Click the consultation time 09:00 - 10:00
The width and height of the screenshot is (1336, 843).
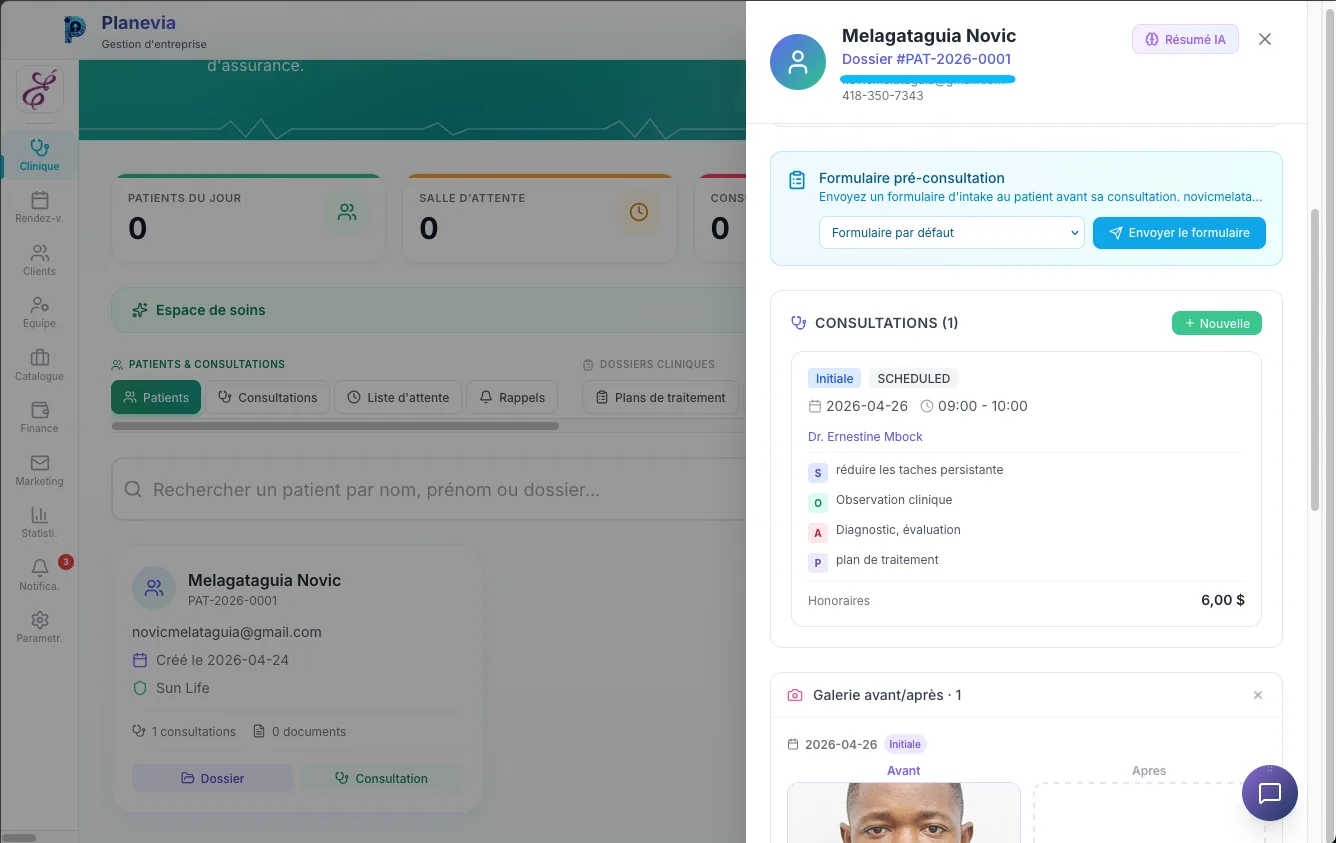tap(983, 406)
